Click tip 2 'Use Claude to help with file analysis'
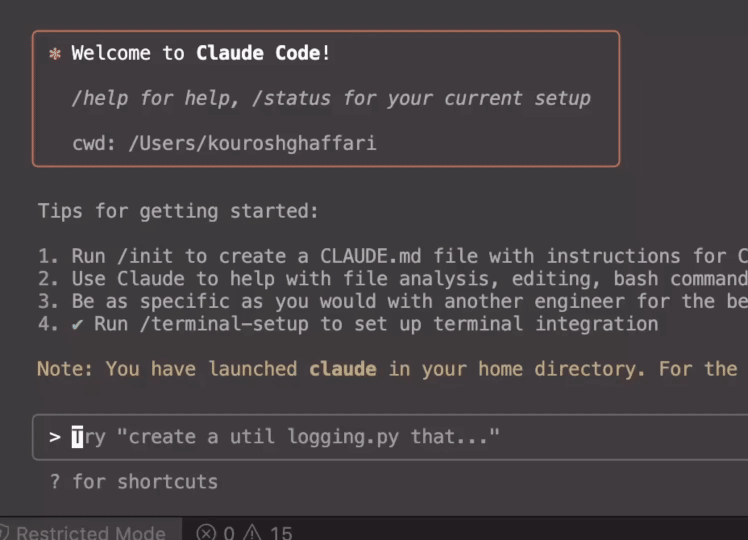The width and height of the screenshot is (748, 540). (393, 279)
